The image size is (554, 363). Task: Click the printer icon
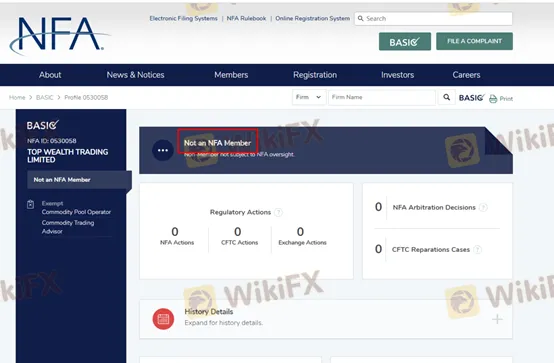(x=493, y=99)
